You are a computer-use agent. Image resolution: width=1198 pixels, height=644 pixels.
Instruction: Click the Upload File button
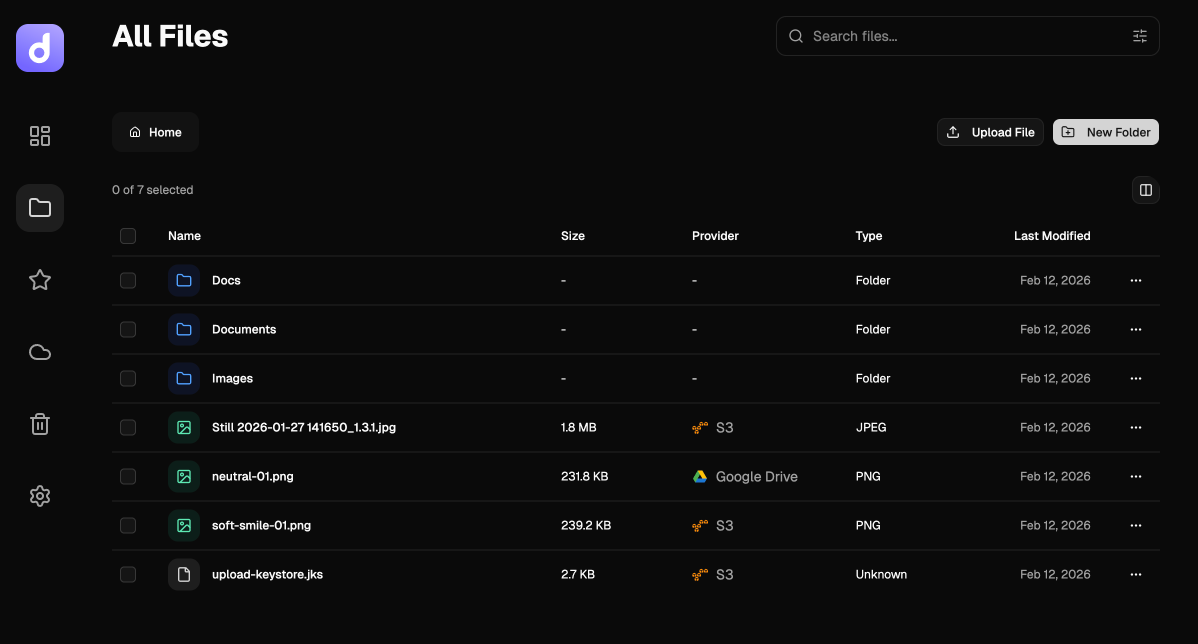coord(990,131)
